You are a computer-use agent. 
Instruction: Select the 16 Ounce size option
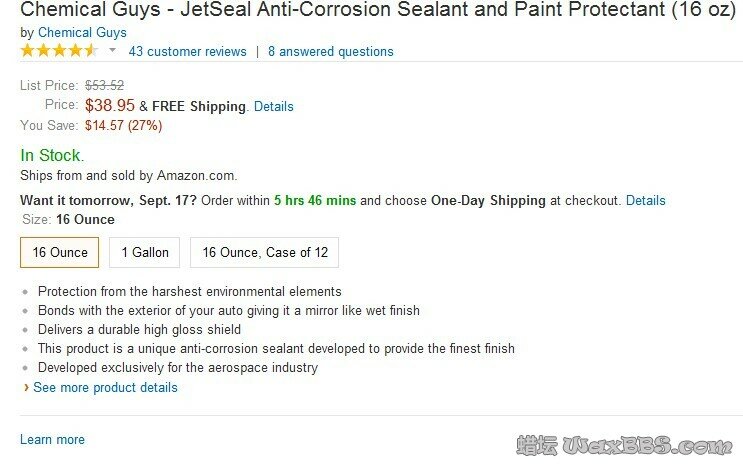click(60, 252)
